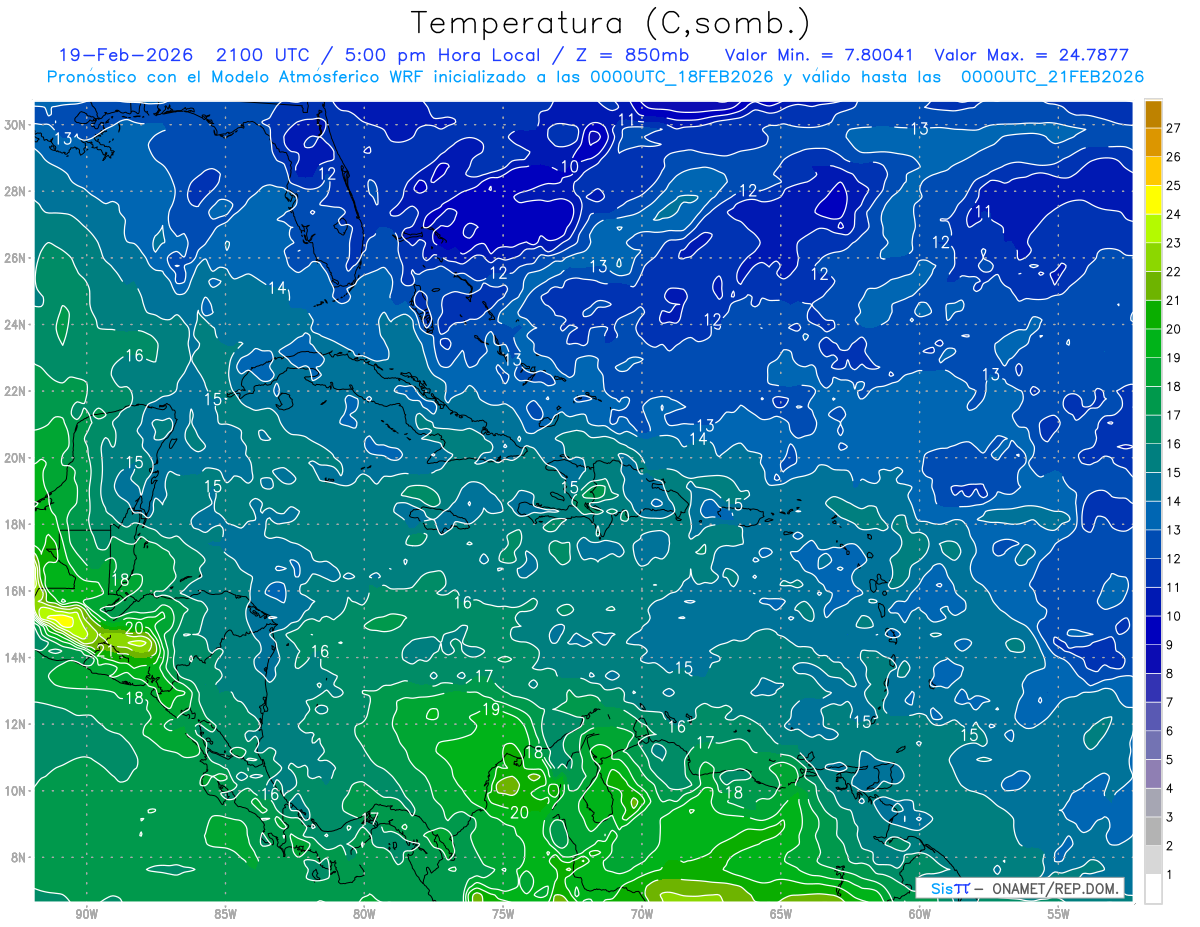Click the "65W" longitude label

click(781, 914)
